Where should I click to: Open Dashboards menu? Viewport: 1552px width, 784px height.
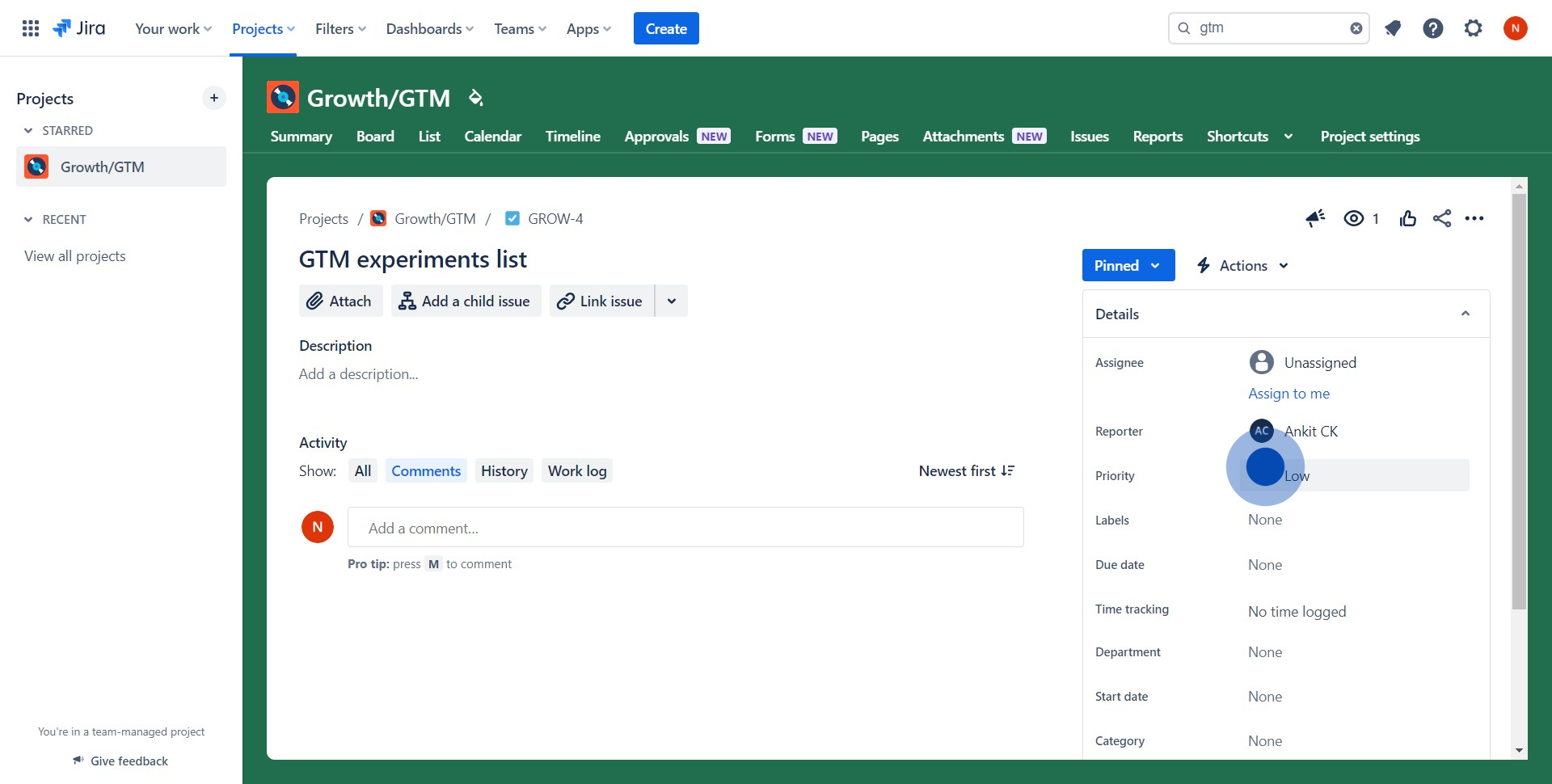tap(430, 28)
